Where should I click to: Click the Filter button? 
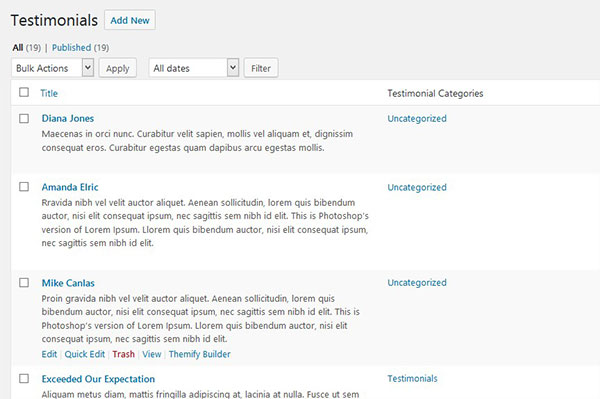click(261, 68)
